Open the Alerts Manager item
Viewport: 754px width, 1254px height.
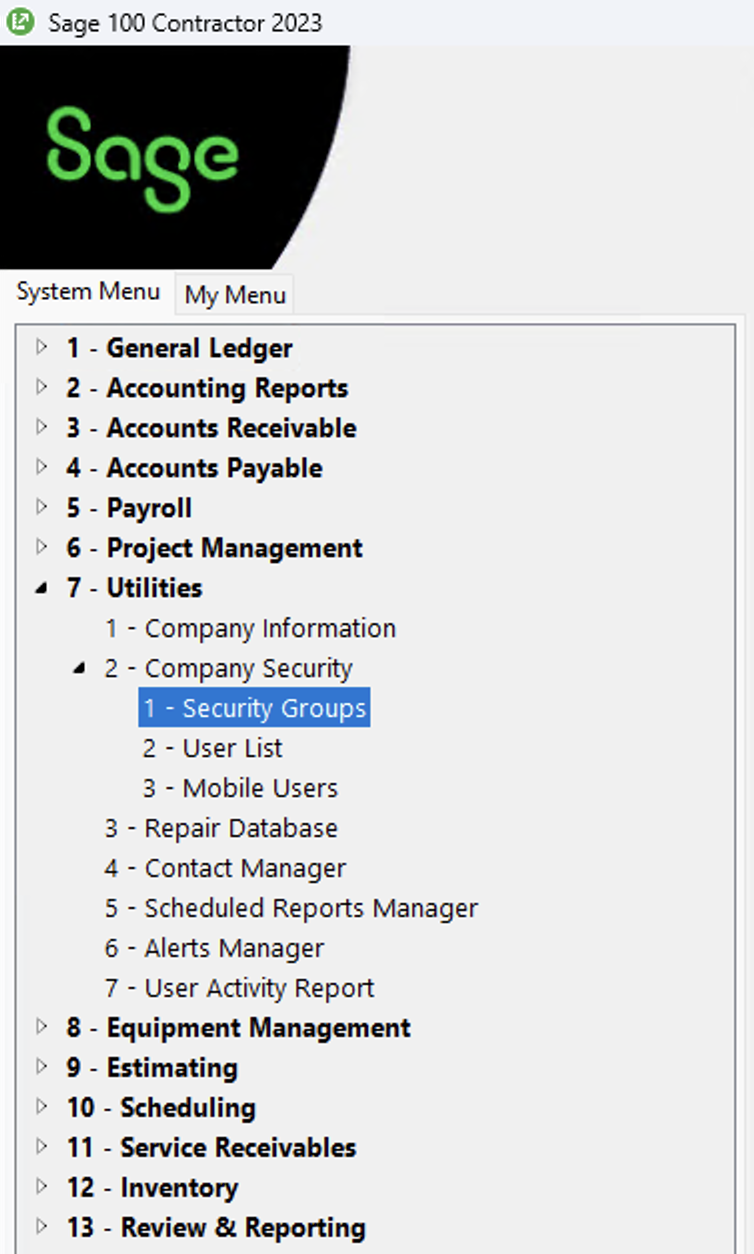[214, 948]
